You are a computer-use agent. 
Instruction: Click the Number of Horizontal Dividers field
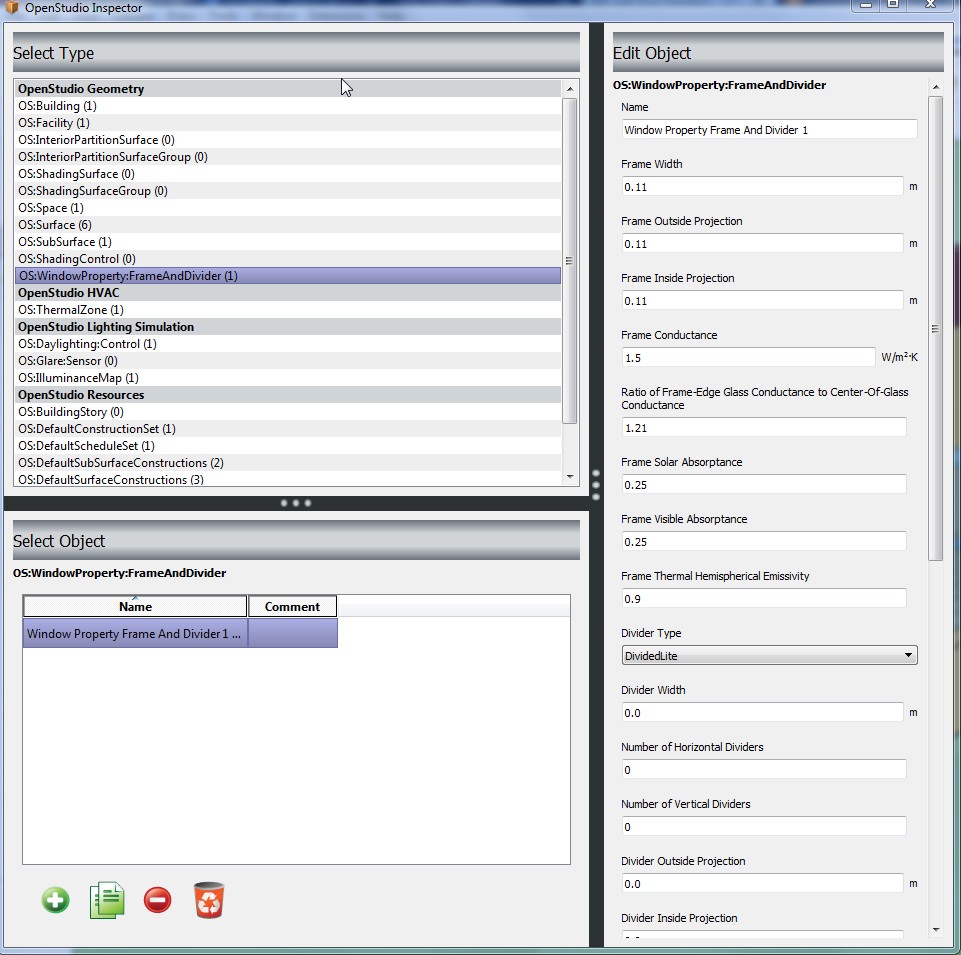coord(764,769)
